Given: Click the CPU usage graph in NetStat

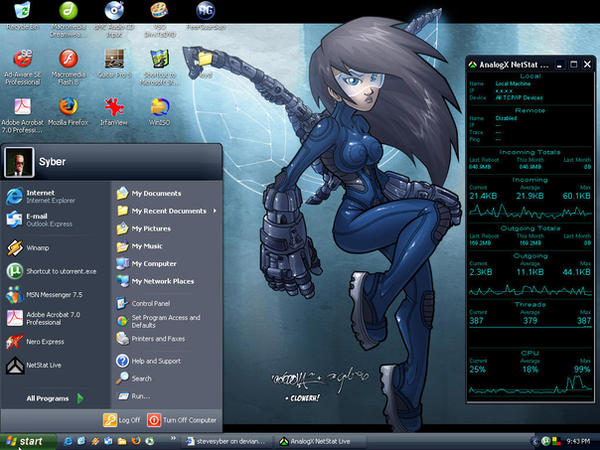Looking at the screenshot, I should (x=530, y=385).
